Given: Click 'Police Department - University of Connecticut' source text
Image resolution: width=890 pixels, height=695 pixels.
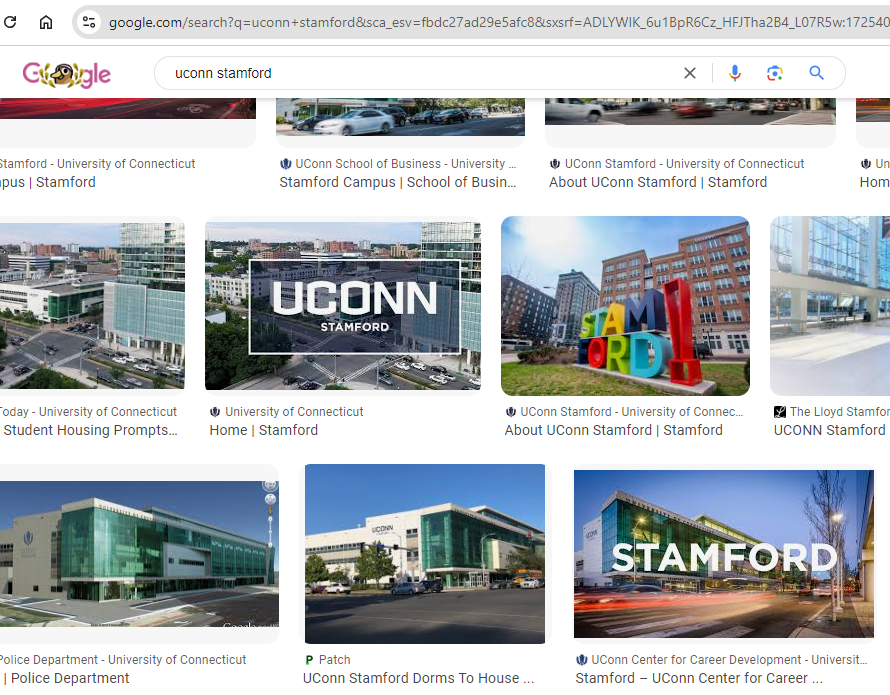Looking at the screenshot, I should point(122,660).
